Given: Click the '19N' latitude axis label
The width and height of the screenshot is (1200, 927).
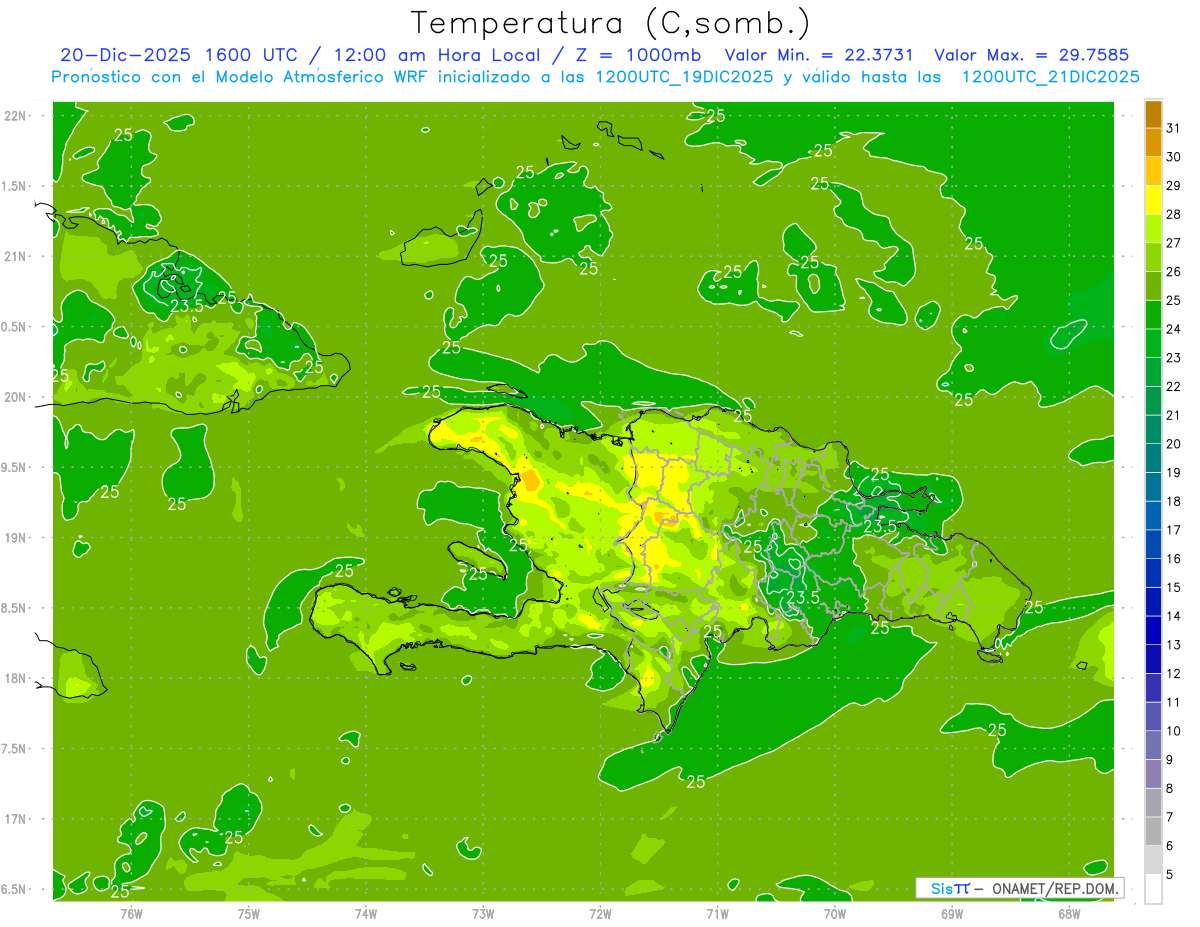Looking at the screenshot, I should click(15, 538).
